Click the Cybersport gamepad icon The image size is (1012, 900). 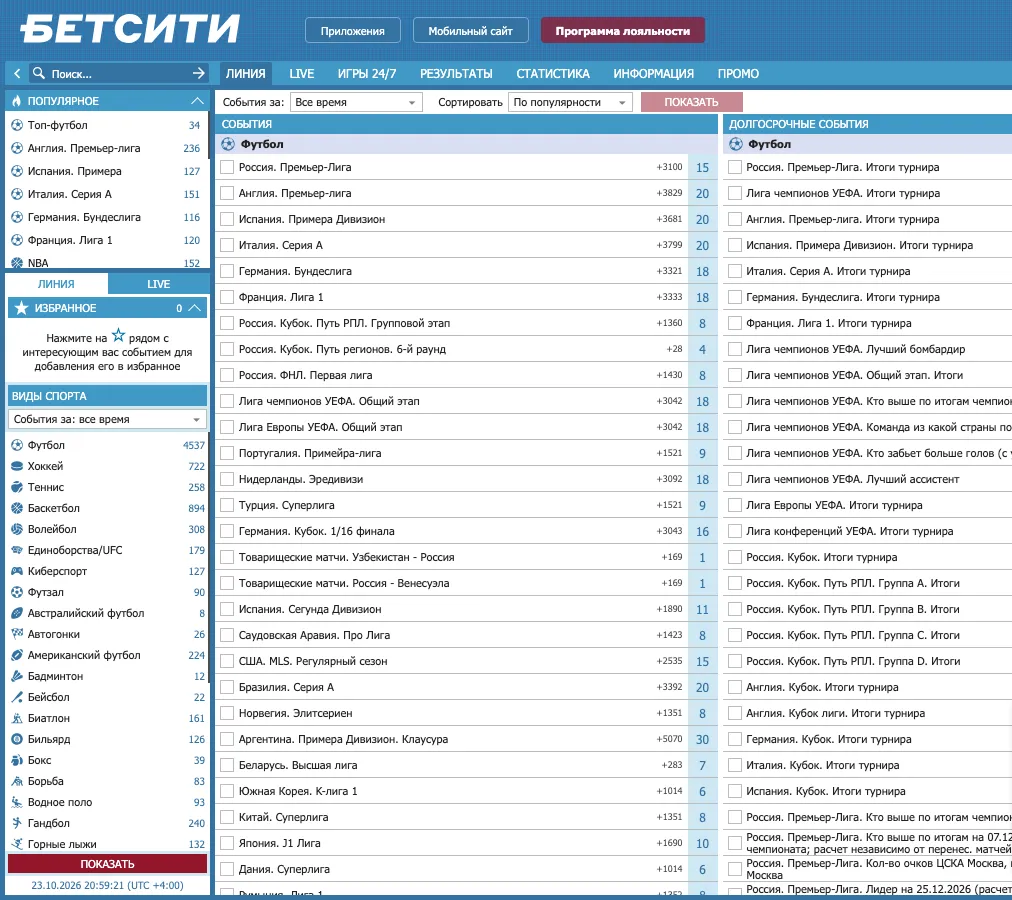(17, 571)
